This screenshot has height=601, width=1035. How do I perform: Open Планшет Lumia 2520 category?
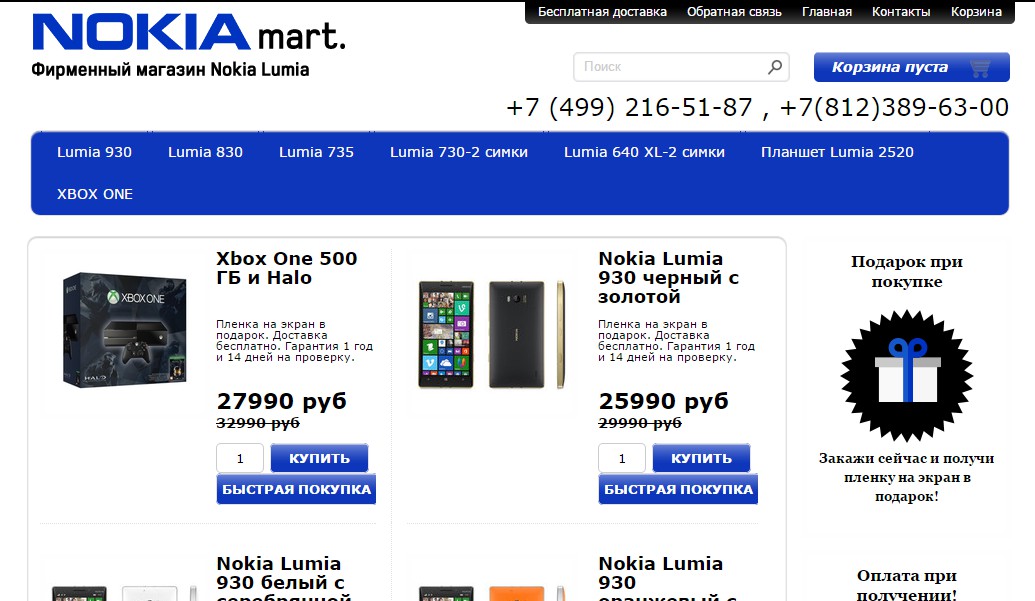[837, 152]
